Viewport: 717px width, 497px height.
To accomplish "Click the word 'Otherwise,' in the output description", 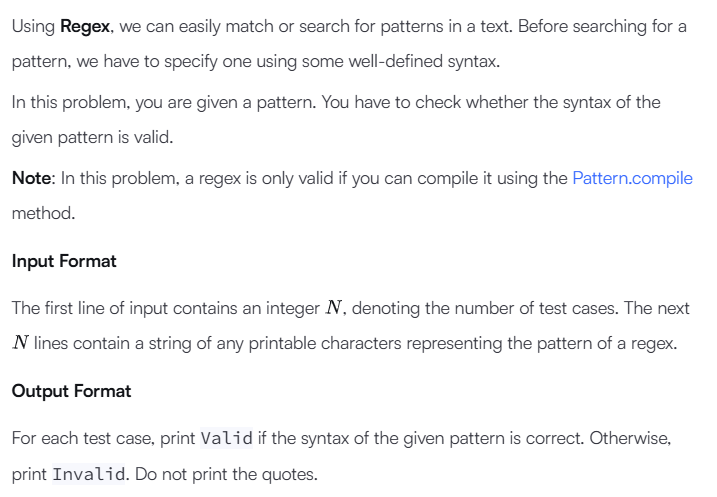I will tap(630, 438).
